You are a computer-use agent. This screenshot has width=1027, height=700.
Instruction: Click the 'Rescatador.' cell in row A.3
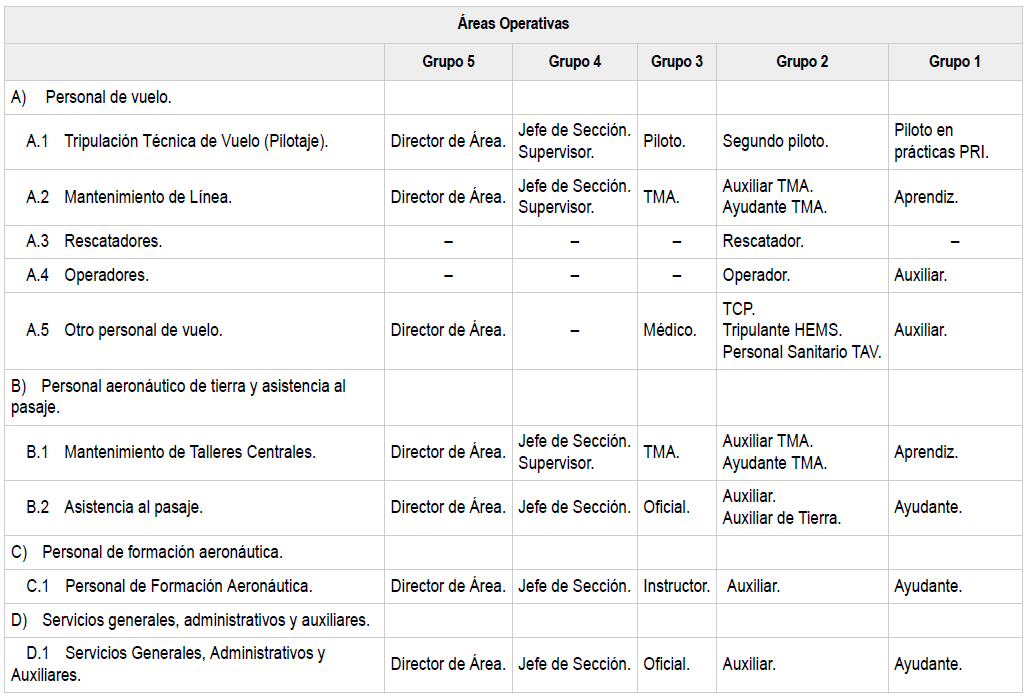coord(763,242)
